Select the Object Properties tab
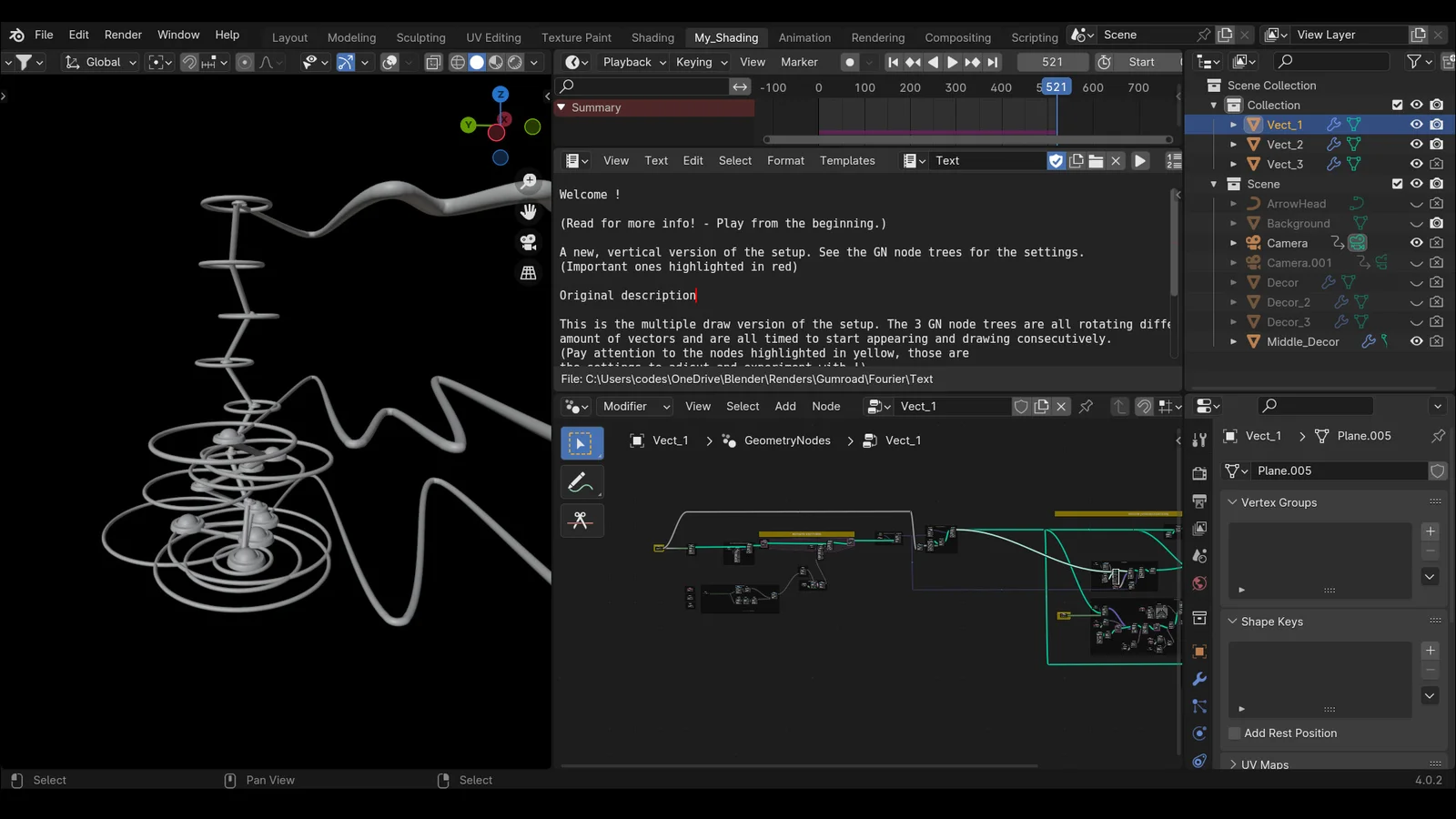Image resolution: width=1456 pixels, height=819 pixels. [1198, 652]
